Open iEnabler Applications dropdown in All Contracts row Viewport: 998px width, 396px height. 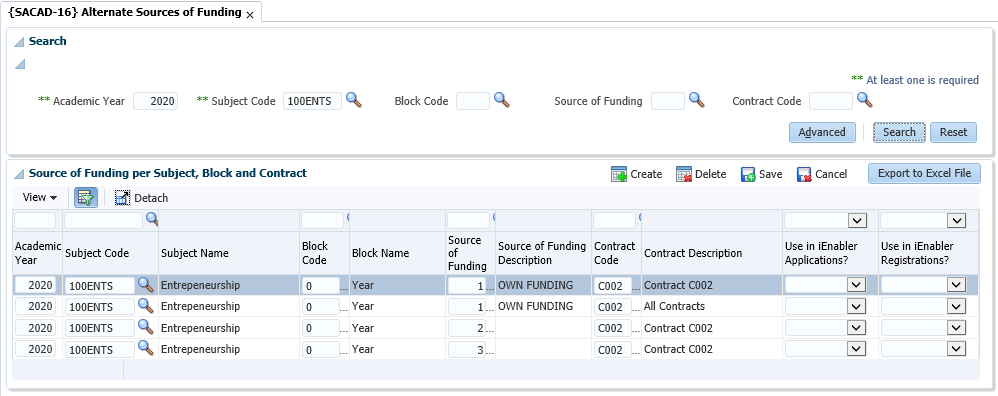[857, 307]
